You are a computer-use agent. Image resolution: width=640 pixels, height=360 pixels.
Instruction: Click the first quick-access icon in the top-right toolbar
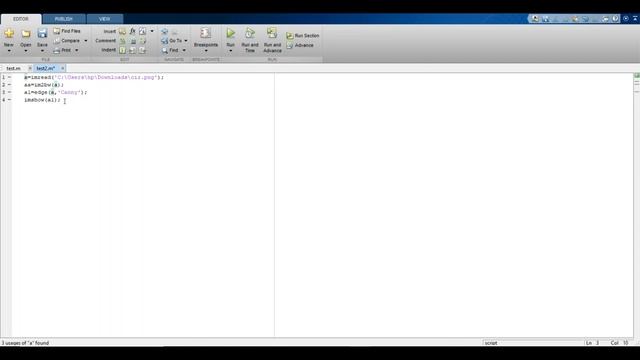(x=535, y=19)
